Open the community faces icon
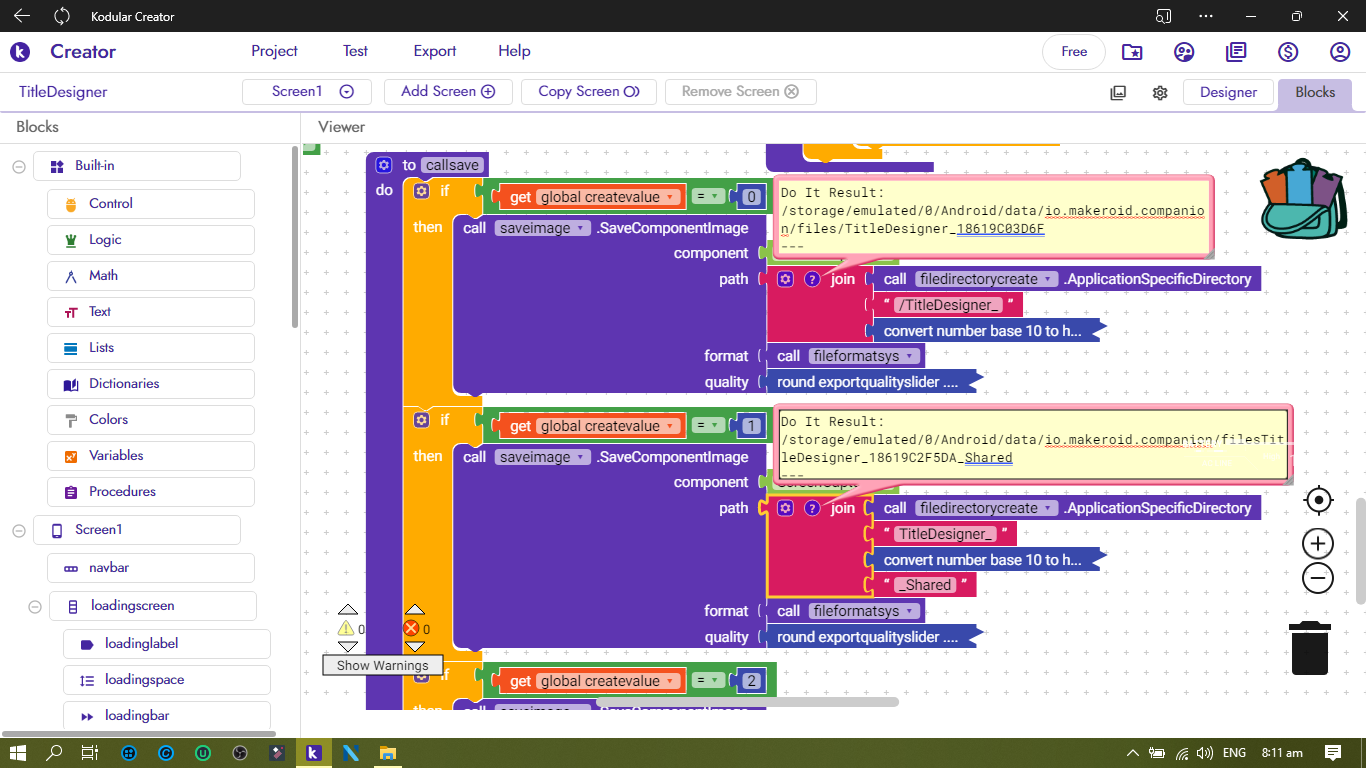1366x768 pixels. [1184, 52]
